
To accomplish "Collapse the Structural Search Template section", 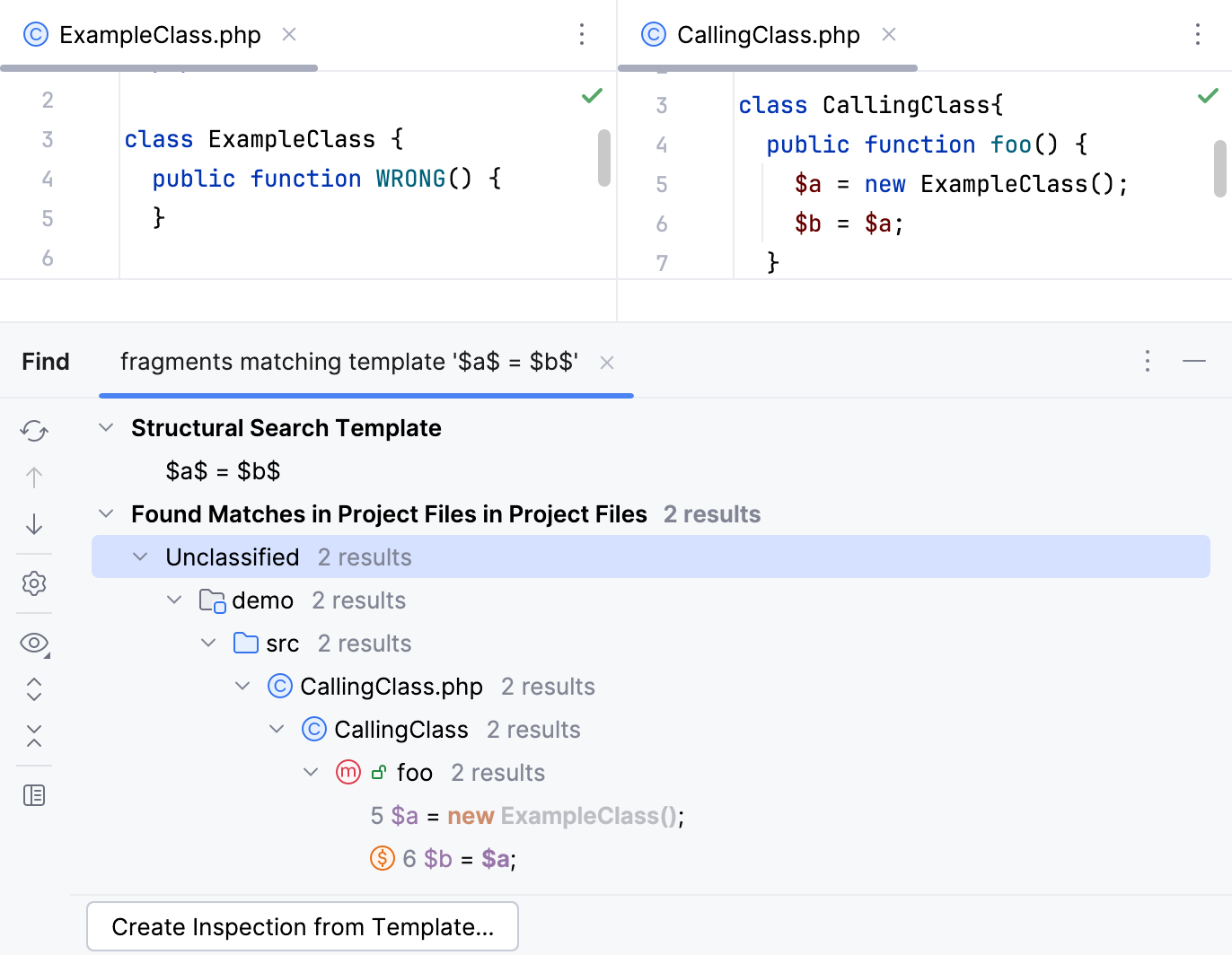I will 106,427.
